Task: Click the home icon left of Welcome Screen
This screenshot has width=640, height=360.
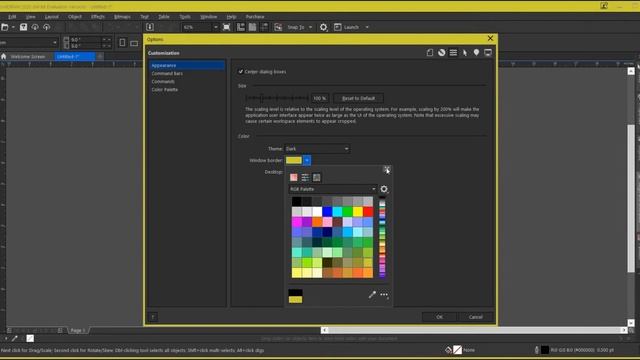Action: [4, 56]
